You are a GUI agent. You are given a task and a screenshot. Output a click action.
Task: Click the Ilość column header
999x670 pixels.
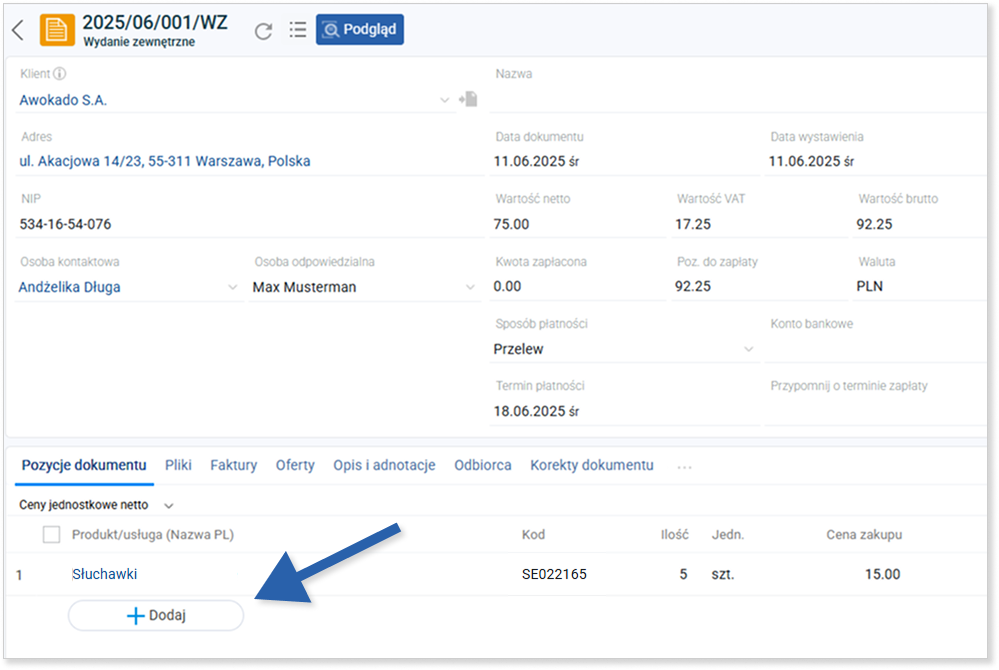675,535
